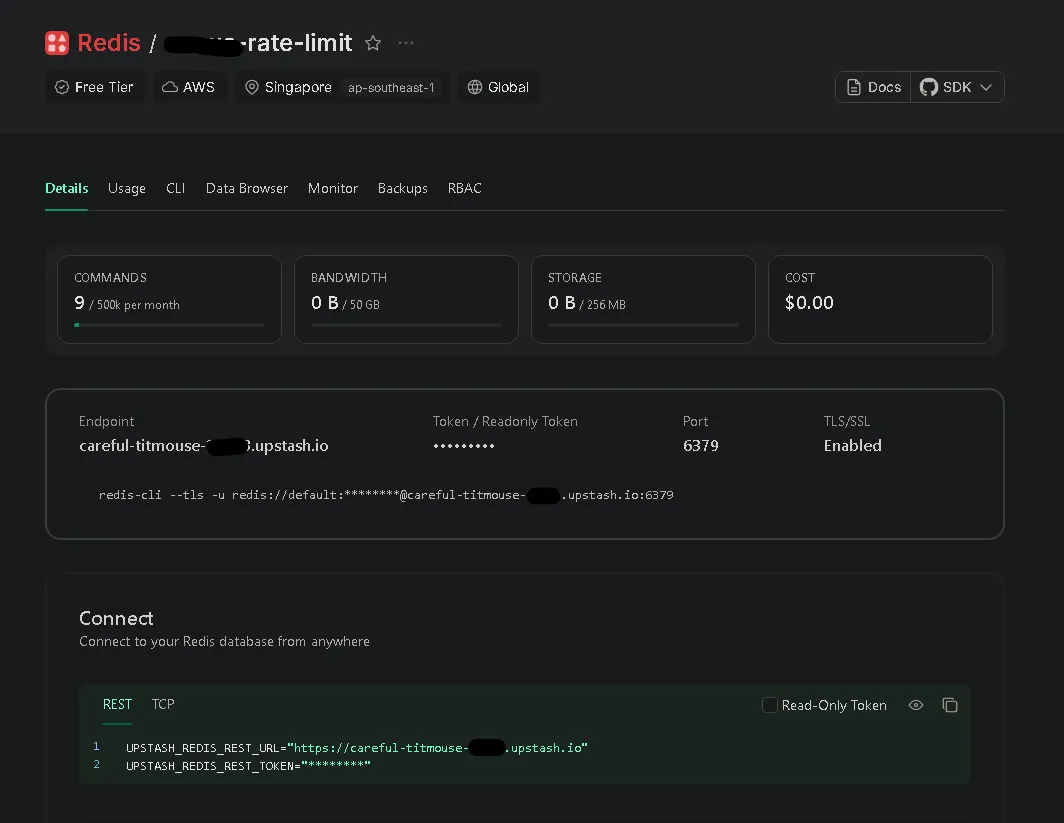This screenshot has width=1064, height=823.
Task: Copy the REST environment variables
Action: [950, 705]
